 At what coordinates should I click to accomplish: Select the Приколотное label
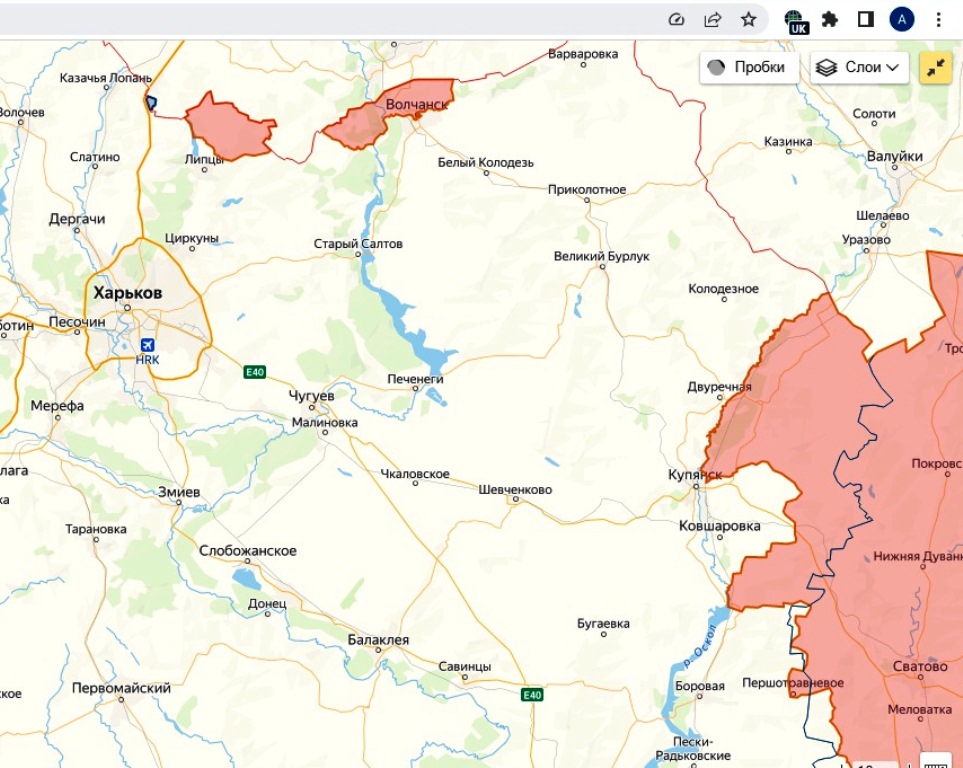point(587,189)
